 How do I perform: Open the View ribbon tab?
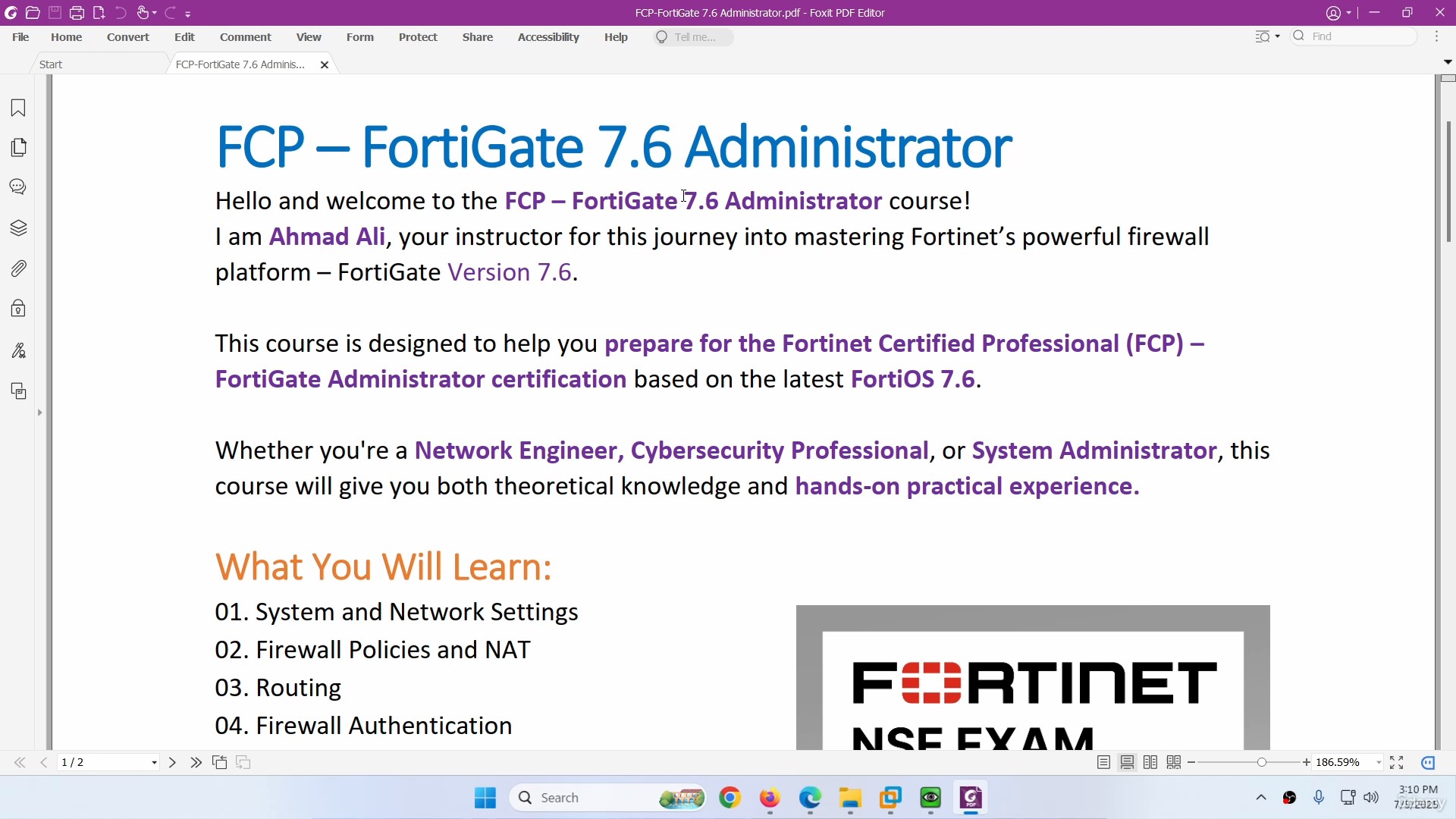[309, 37]
